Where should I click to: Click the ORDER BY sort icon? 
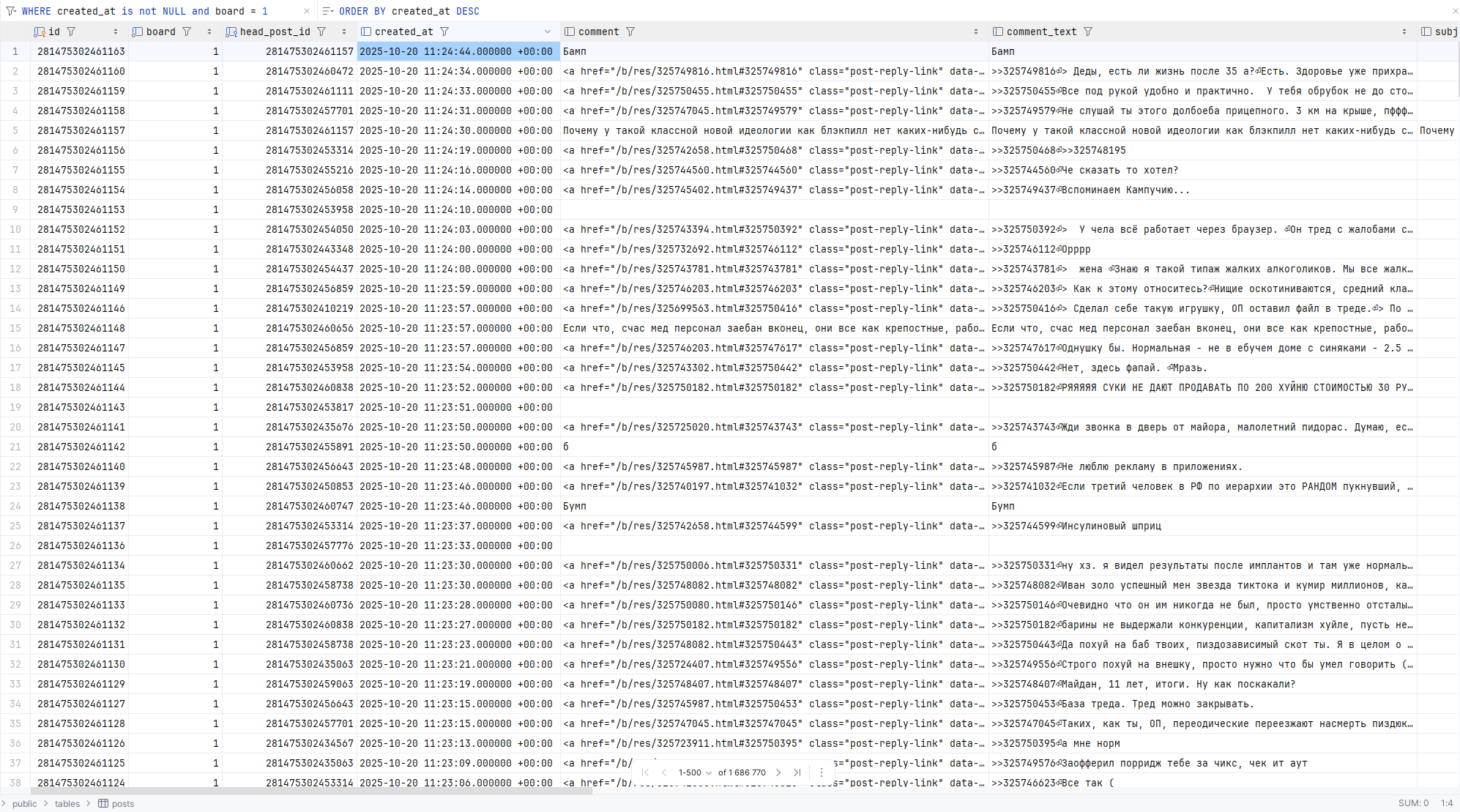click(328, 11)
